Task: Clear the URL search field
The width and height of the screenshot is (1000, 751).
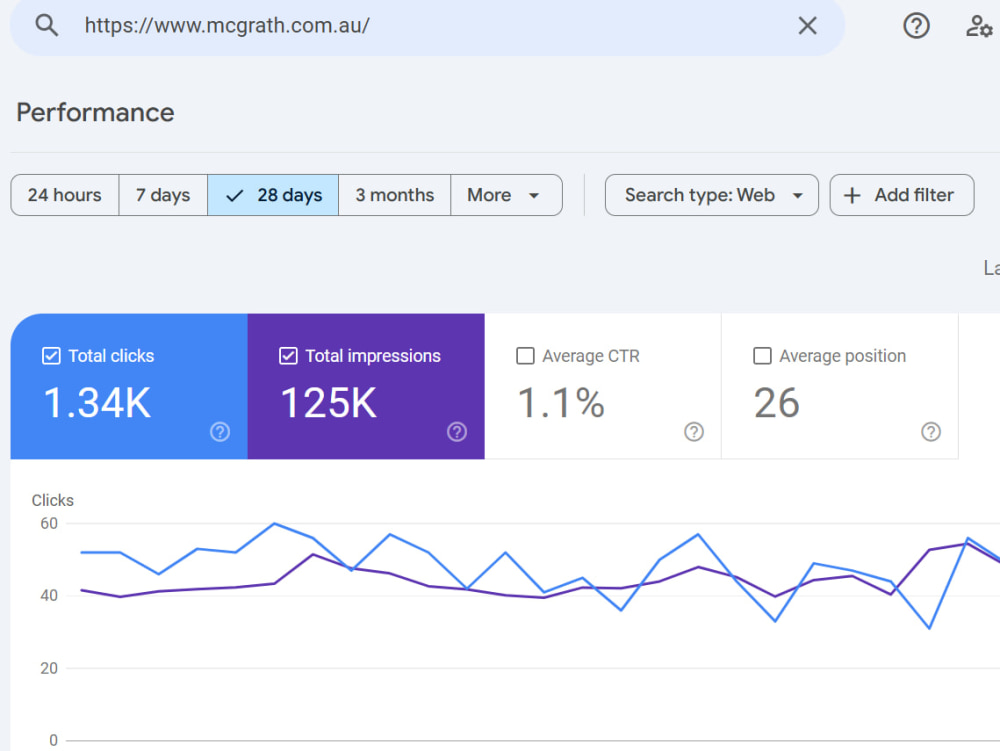Action: (807, 26)
